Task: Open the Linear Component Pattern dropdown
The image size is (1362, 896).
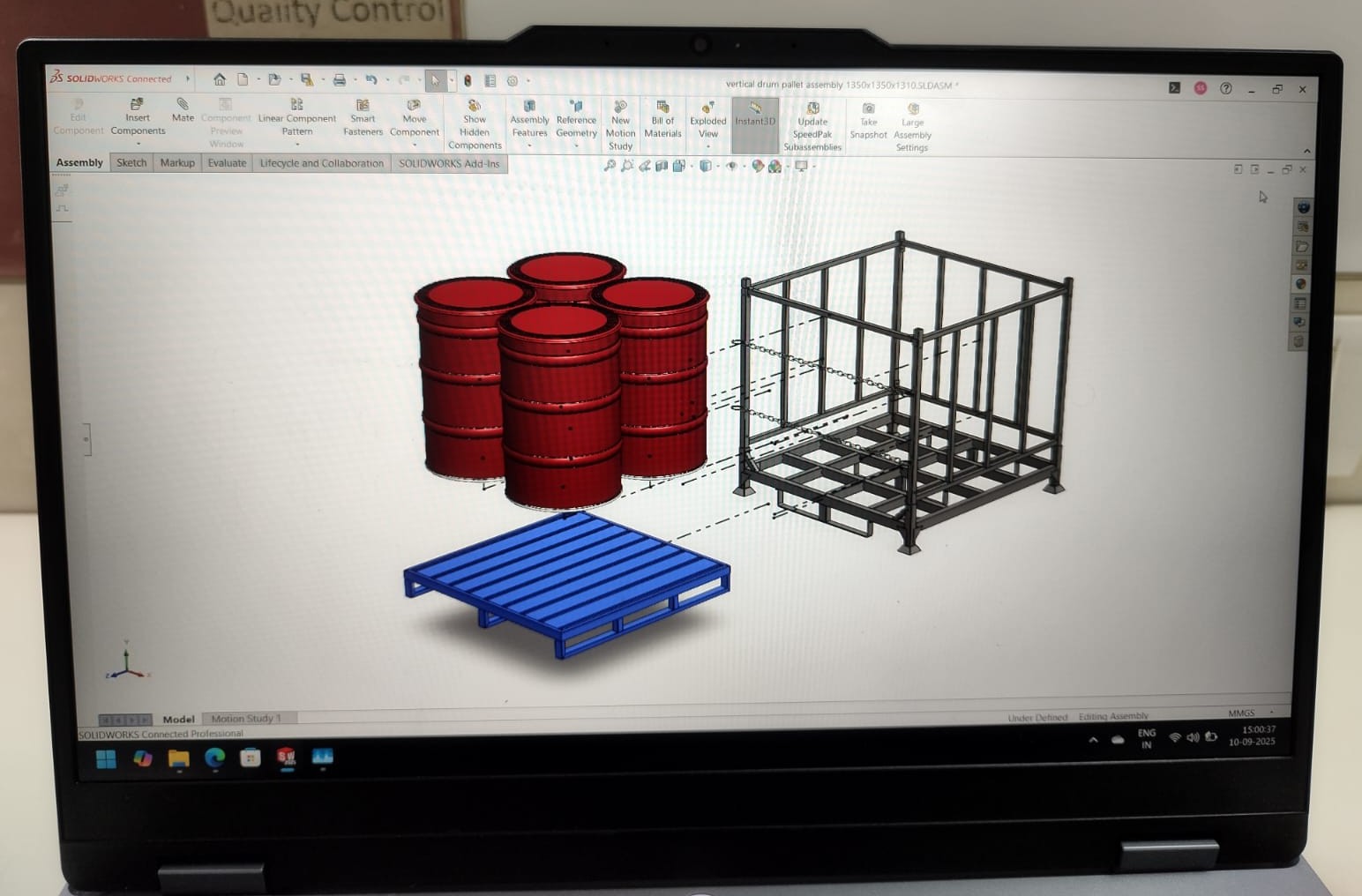Action: click(297, 144)
